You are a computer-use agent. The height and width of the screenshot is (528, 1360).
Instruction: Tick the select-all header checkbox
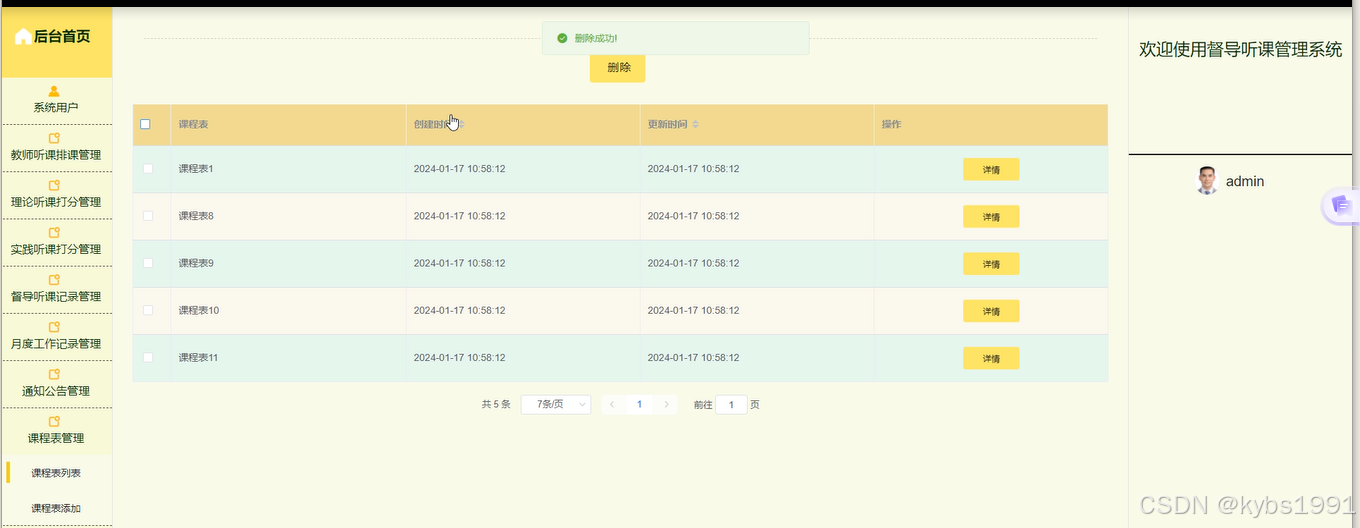pos(145,124)
